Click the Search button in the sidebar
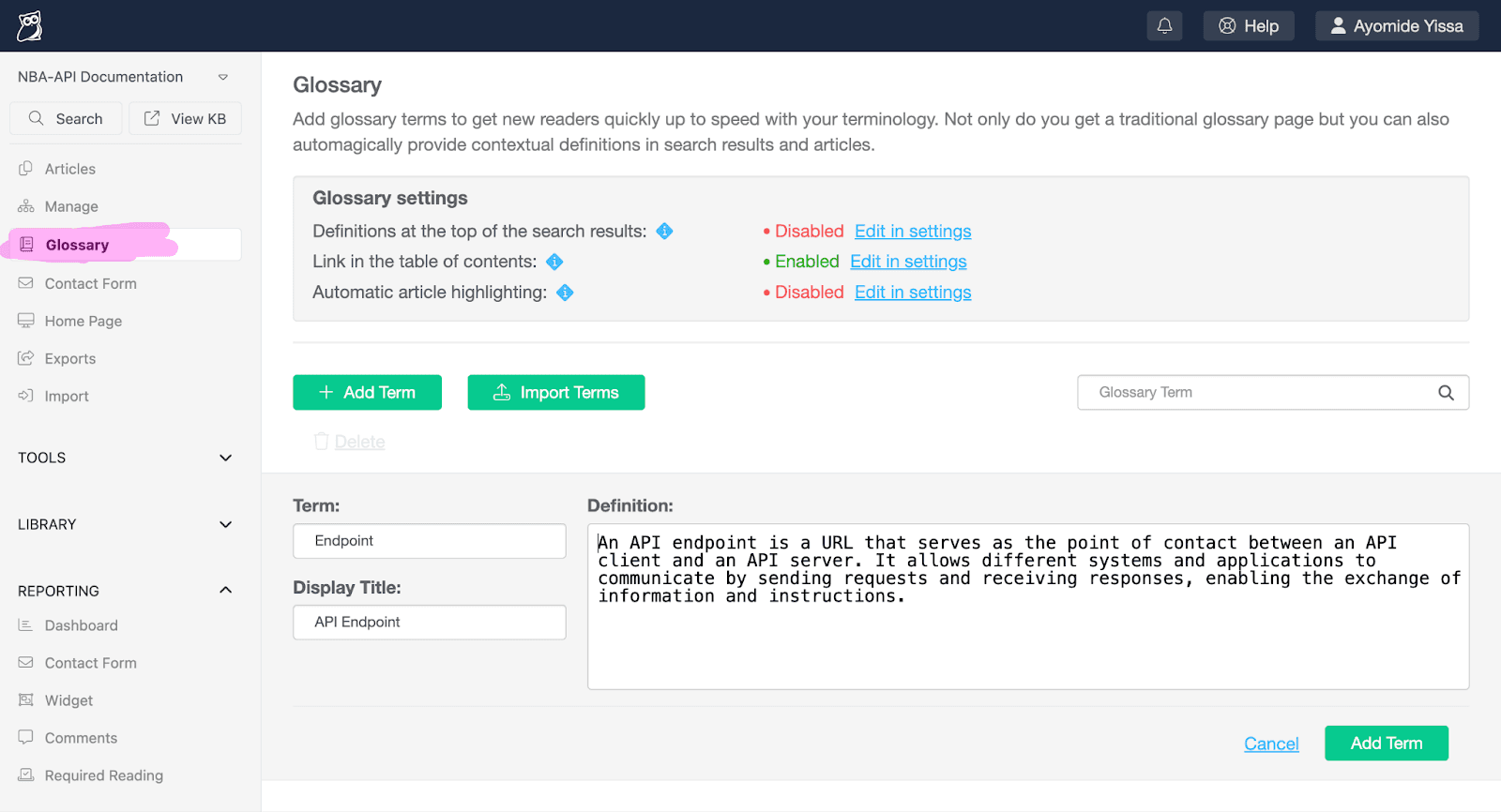 66,118
